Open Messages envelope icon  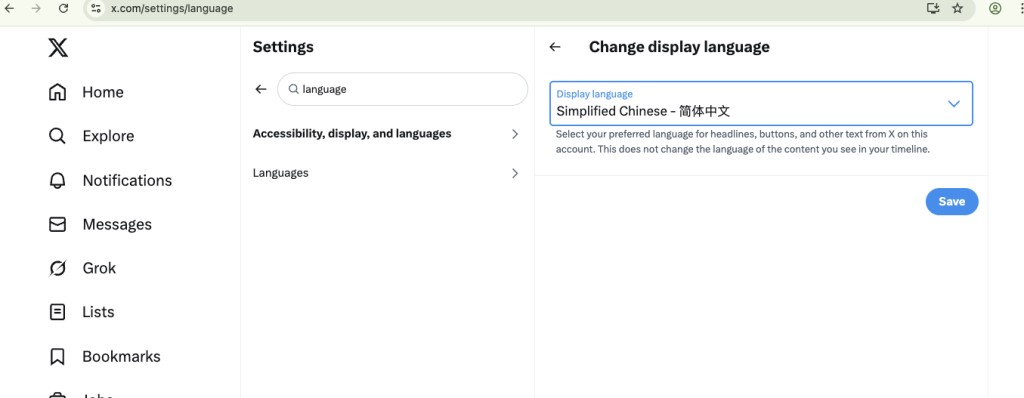click(57, 224)
